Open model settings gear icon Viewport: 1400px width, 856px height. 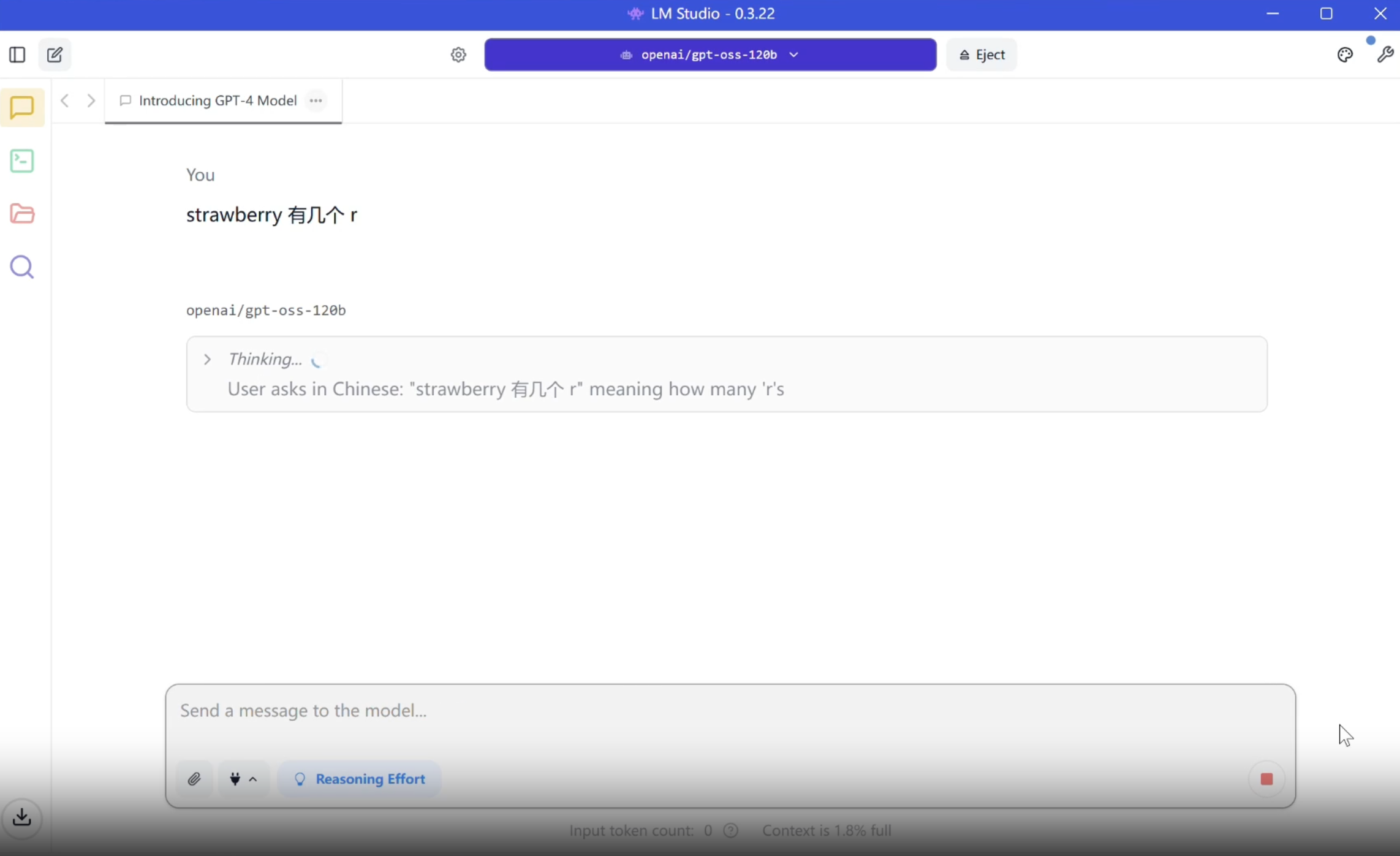(458, 55)
